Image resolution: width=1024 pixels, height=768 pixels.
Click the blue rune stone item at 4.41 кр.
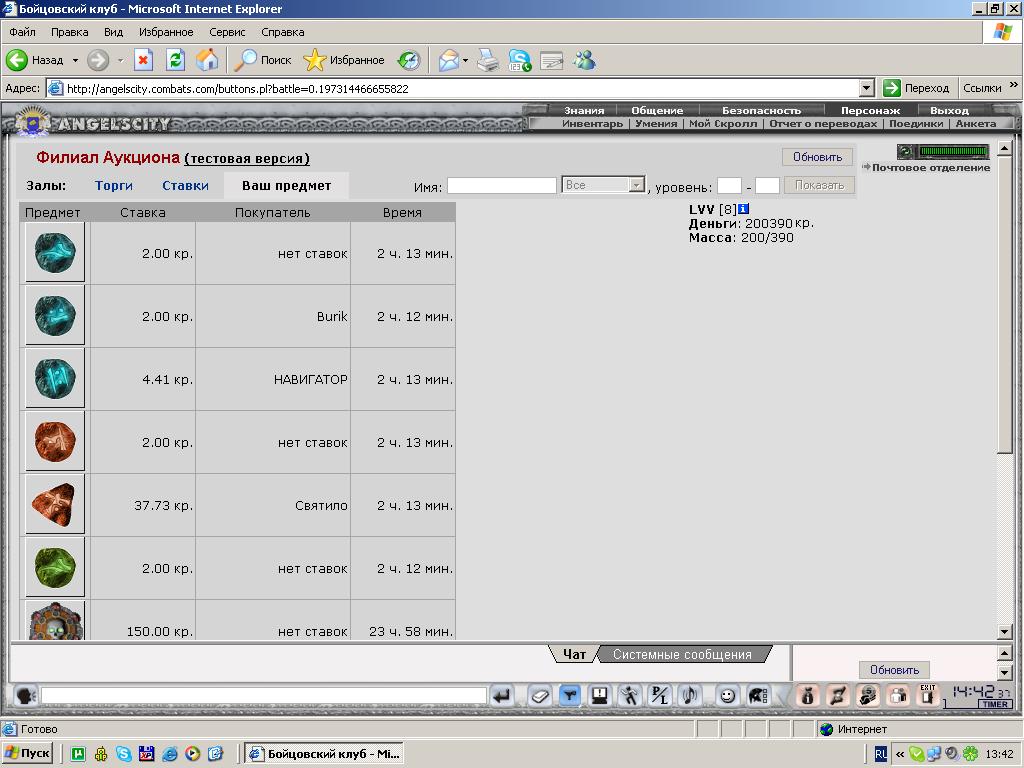[x=55, y=378]
